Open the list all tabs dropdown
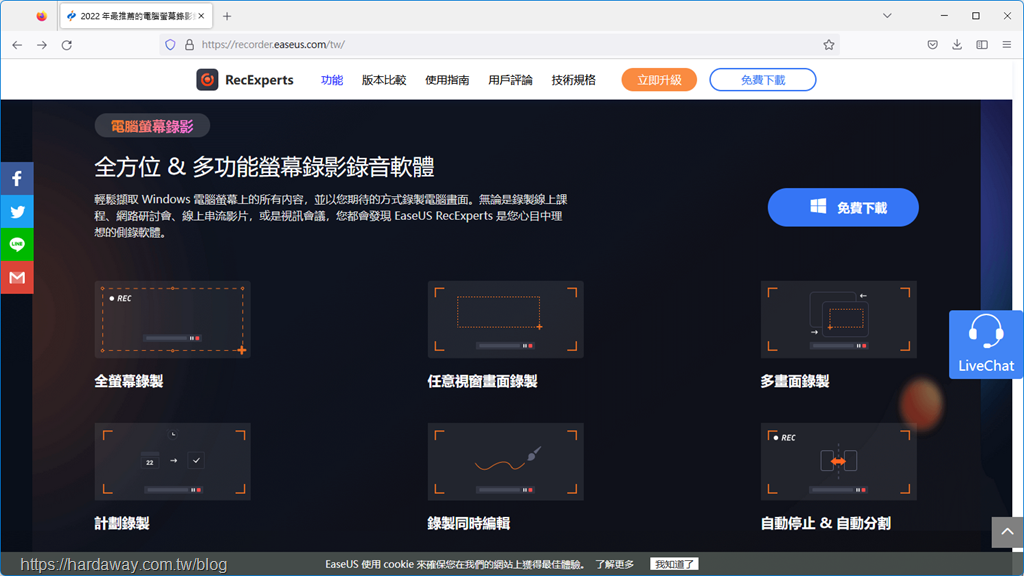The image size is (1024, 576). [887, 16]
